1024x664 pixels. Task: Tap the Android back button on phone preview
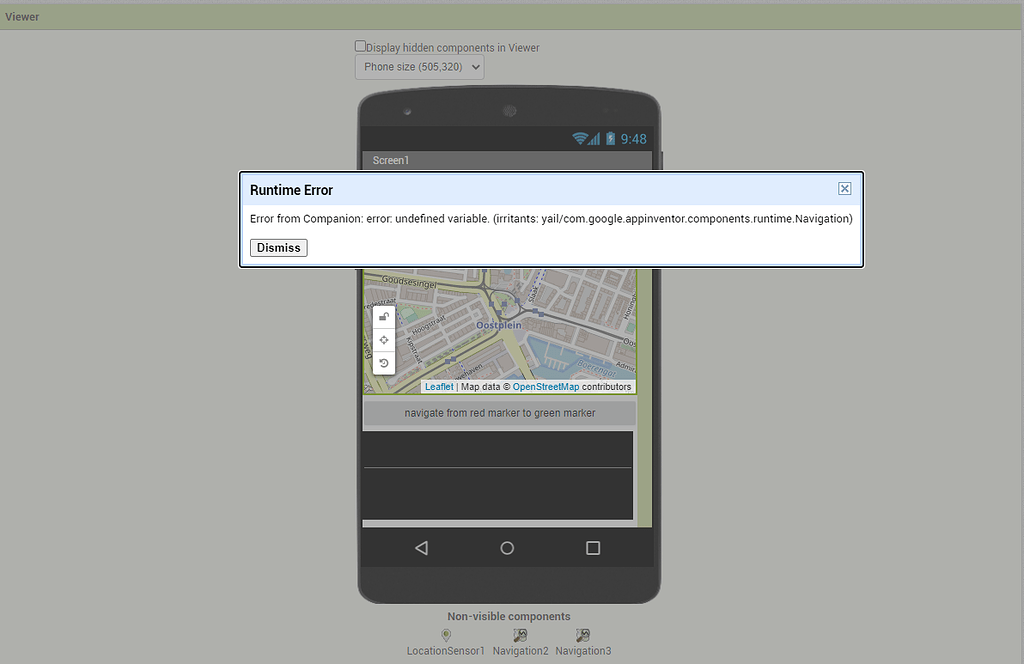[421, 547]
